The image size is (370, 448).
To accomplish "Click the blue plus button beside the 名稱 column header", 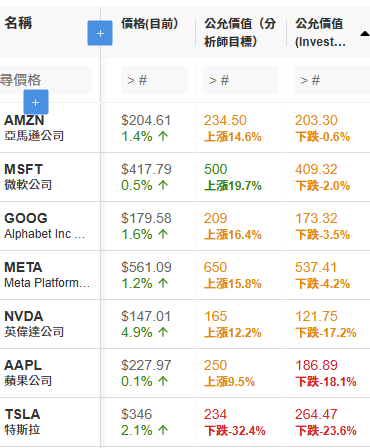I will (100, 33).
